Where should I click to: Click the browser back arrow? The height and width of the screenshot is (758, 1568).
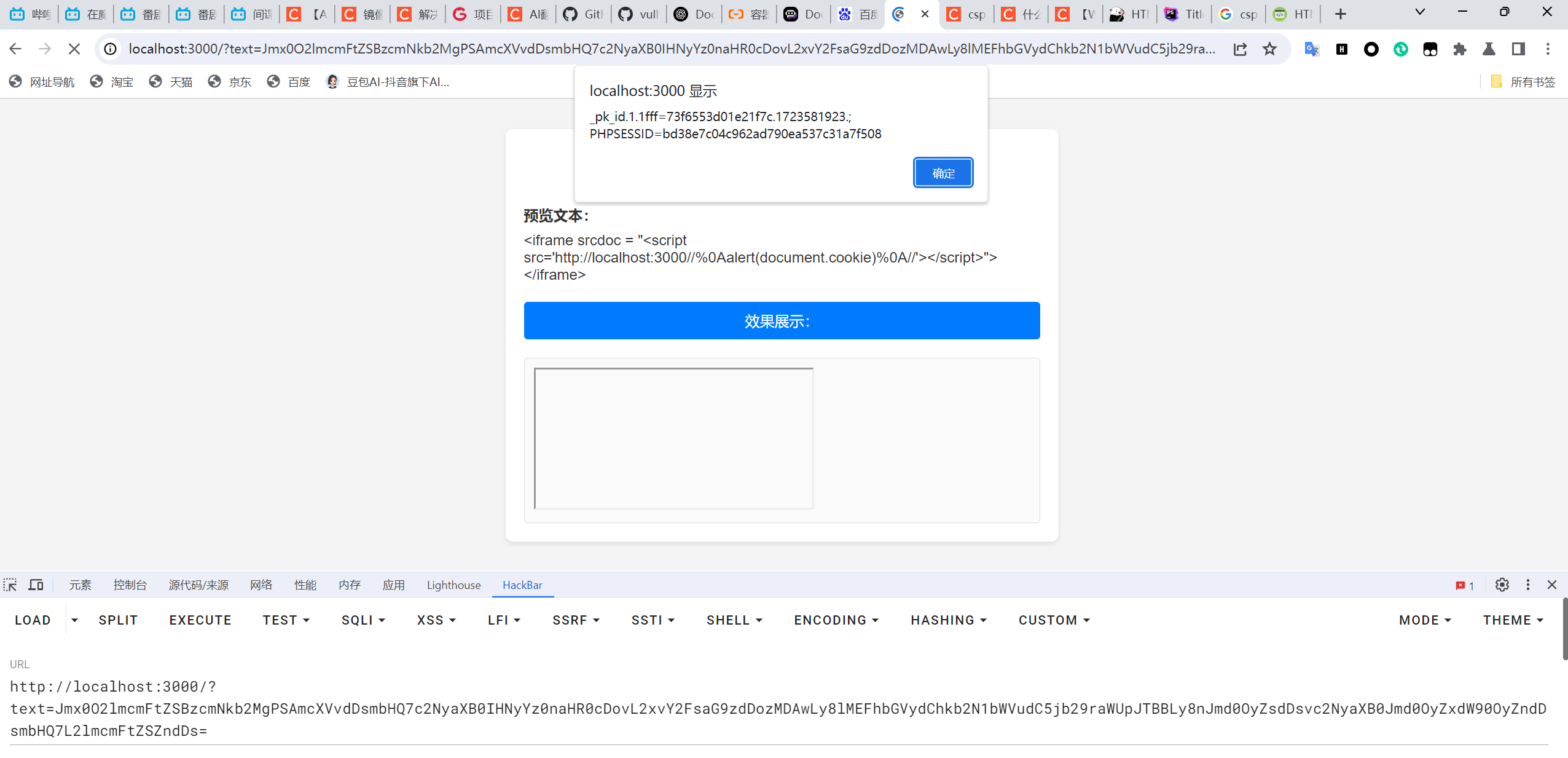point(16,49)
